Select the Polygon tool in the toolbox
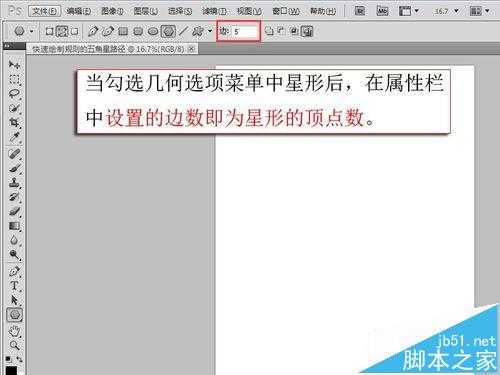Image resolution: width=500 pixels, height=375 pixels. (x=14, y=315)
